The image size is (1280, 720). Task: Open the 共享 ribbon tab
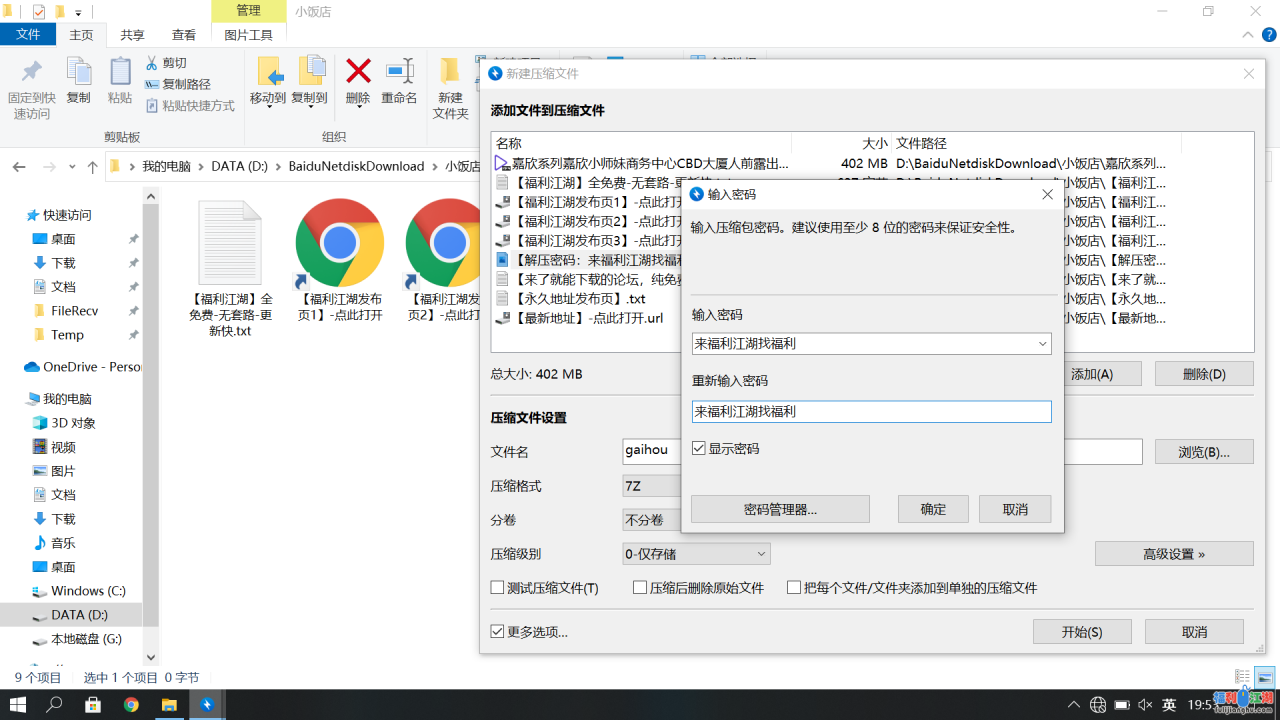[132, 34]
